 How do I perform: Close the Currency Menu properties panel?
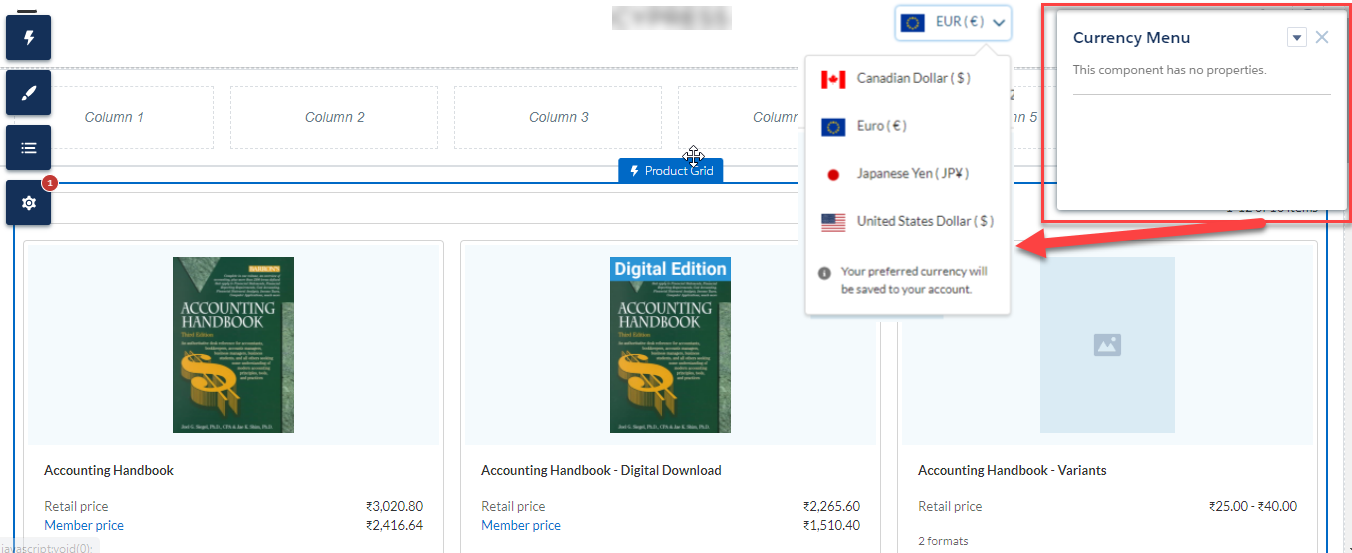[x=1322, y=38]
